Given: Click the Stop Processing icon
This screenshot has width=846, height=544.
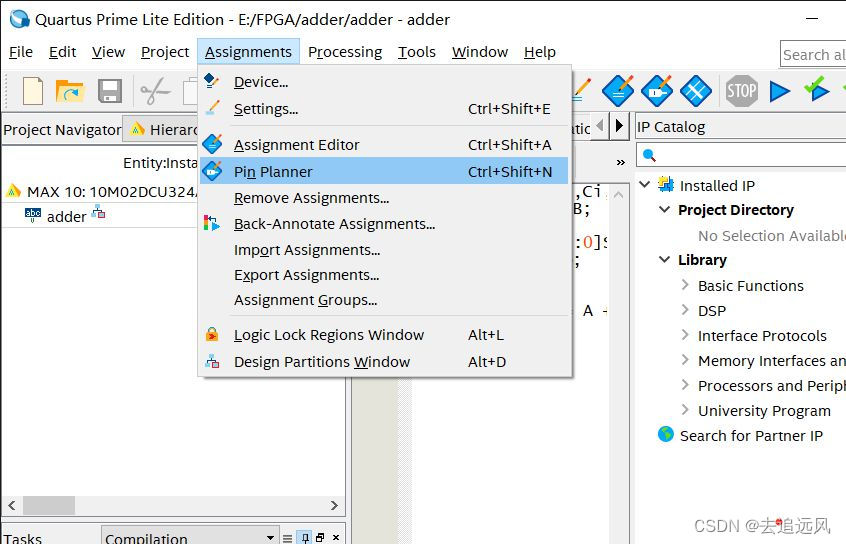Looking at the screenshot, I should 741,90.
